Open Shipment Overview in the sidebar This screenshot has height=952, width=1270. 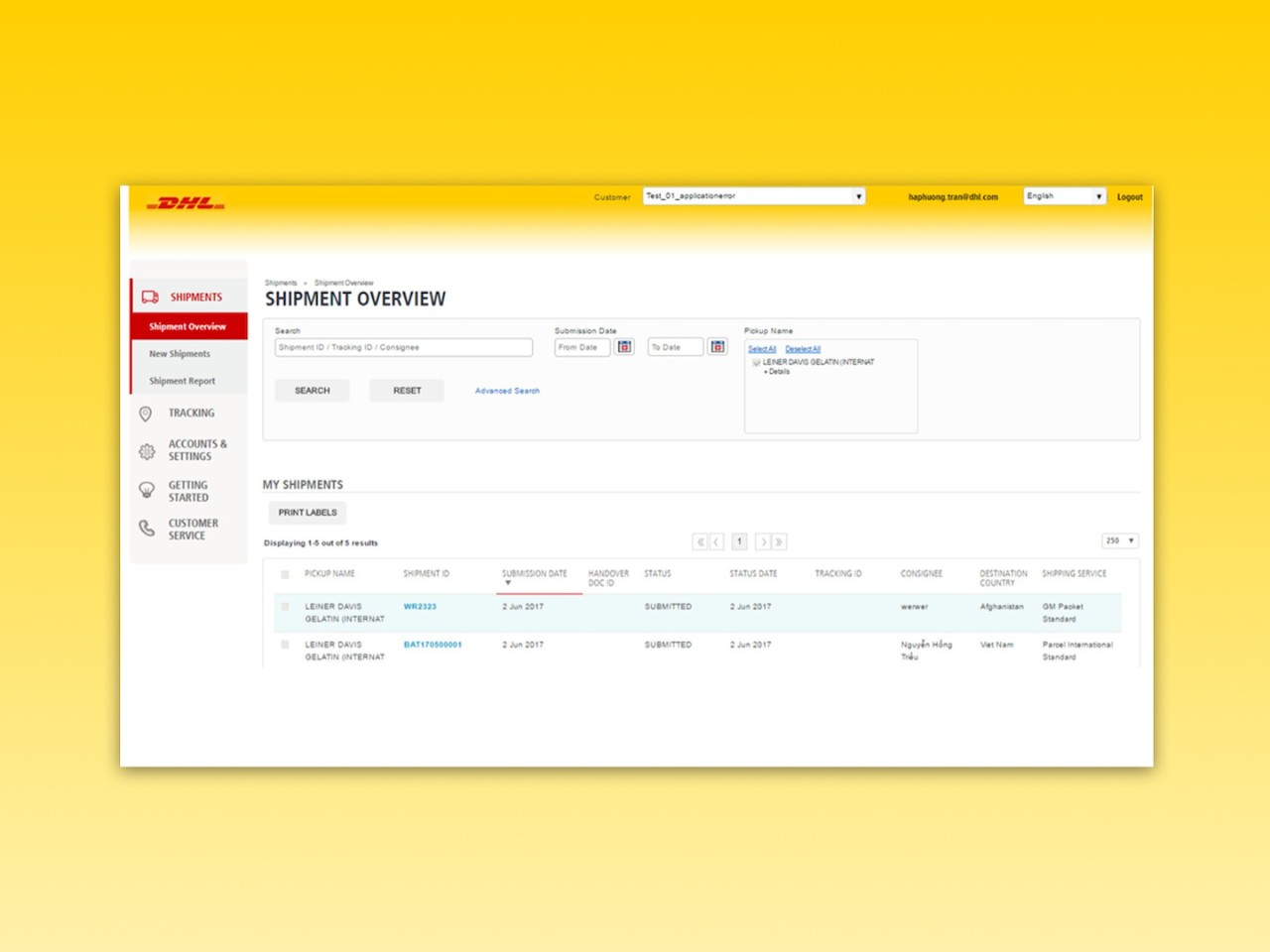click(x=189, y=326)
